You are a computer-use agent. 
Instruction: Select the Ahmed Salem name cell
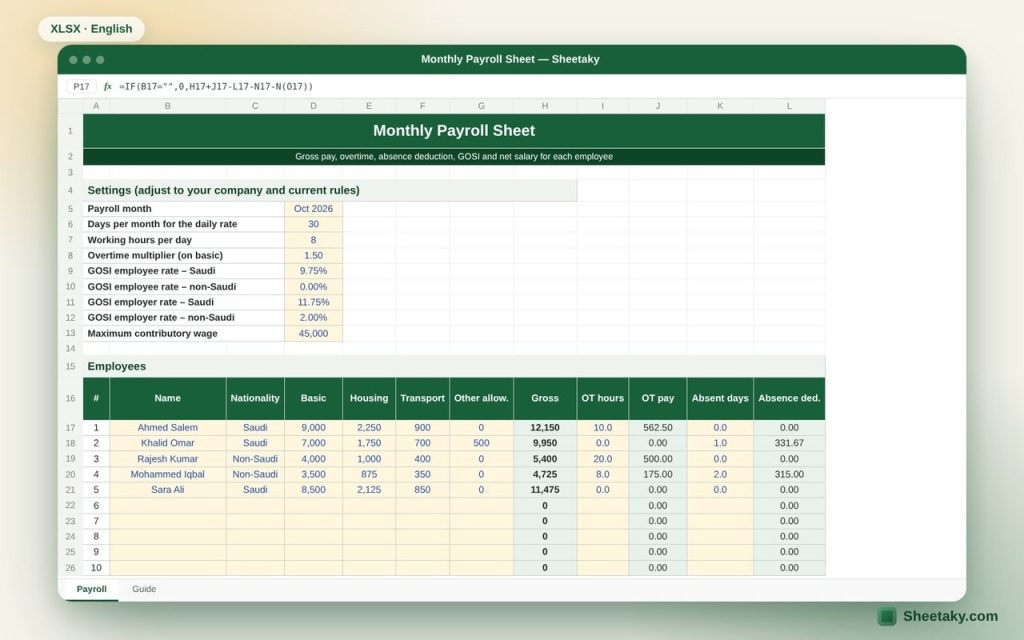click(x=168, y=428)
